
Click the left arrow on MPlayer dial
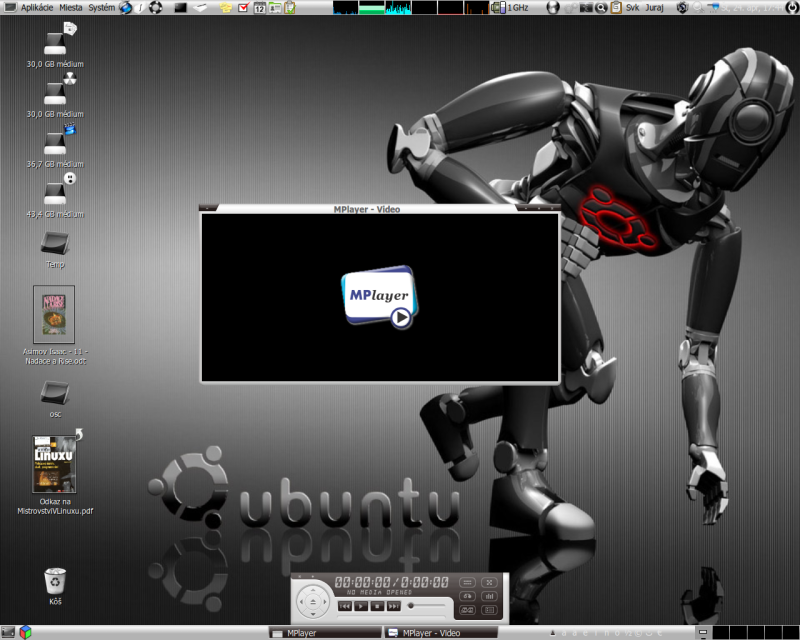point(301,602)
